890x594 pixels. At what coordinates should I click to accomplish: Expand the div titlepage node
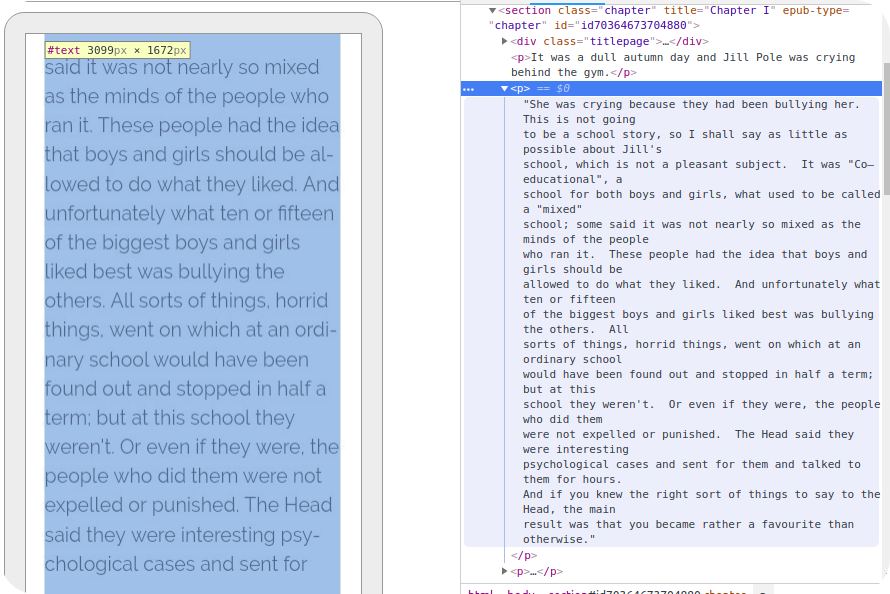(504, 41)
